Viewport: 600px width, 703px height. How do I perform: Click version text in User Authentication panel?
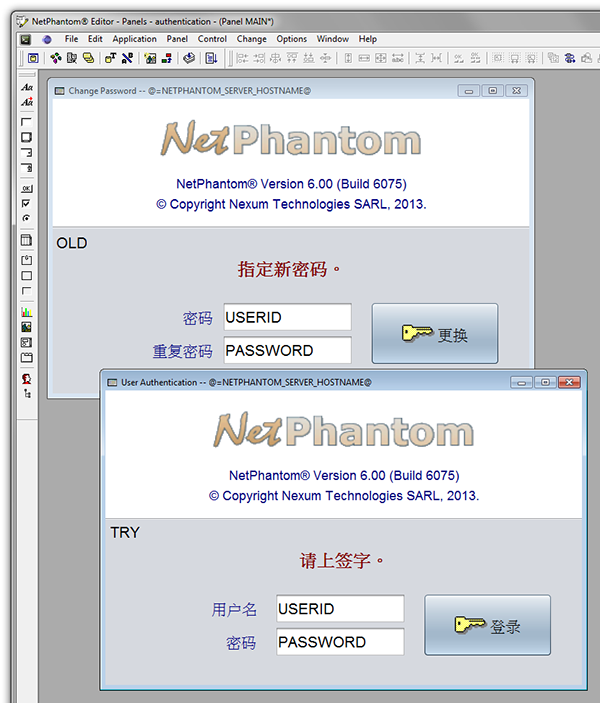click(344, 475)
